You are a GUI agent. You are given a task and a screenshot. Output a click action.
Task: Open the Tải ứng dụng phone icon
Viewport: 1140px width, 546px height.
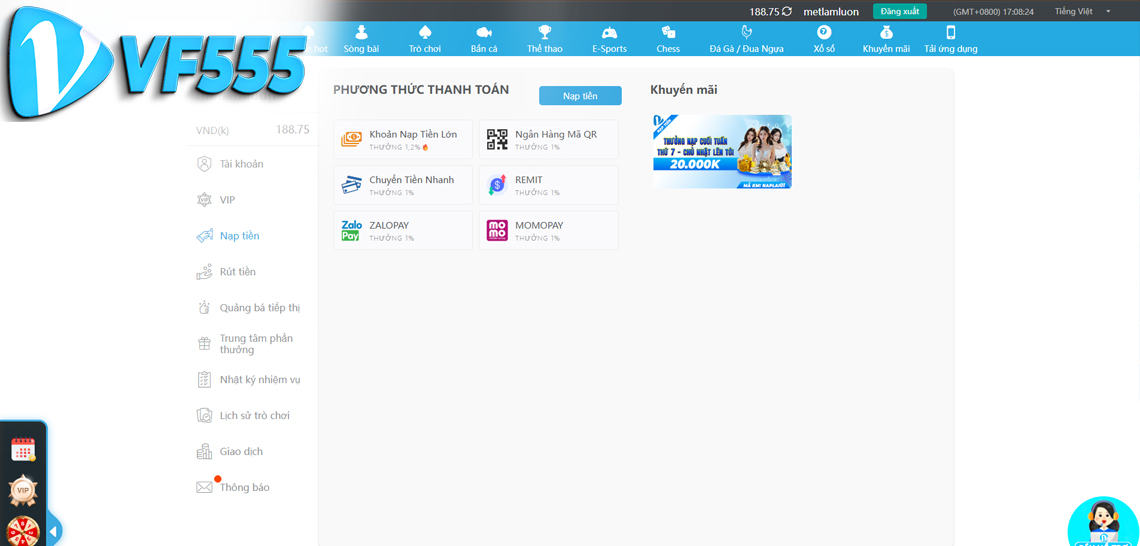tap(950, 33)
